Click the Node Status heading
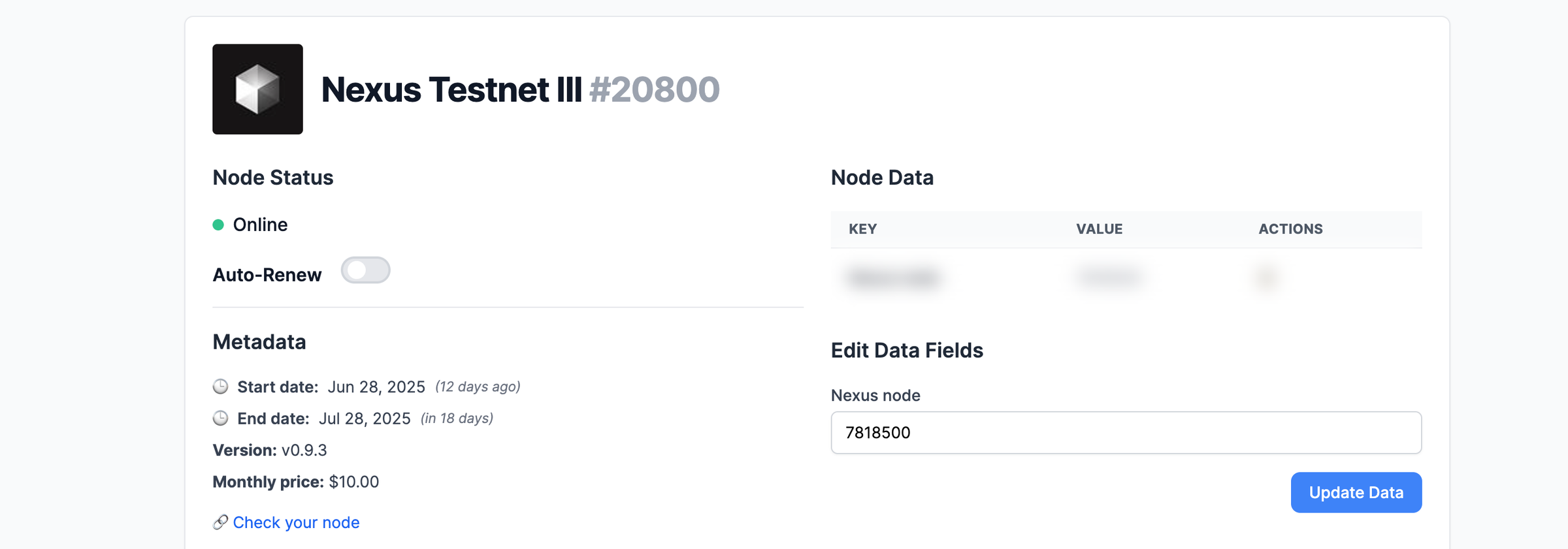This screenshot has height=549, width=1568. pos(273,177)
